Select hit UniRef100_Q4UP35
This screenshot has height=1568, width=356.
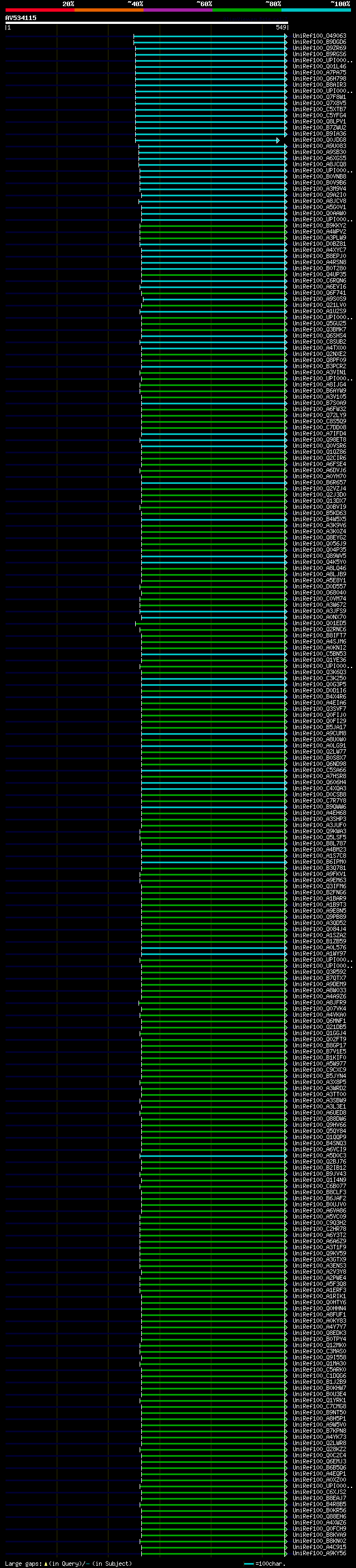click(x=319, y=275)
